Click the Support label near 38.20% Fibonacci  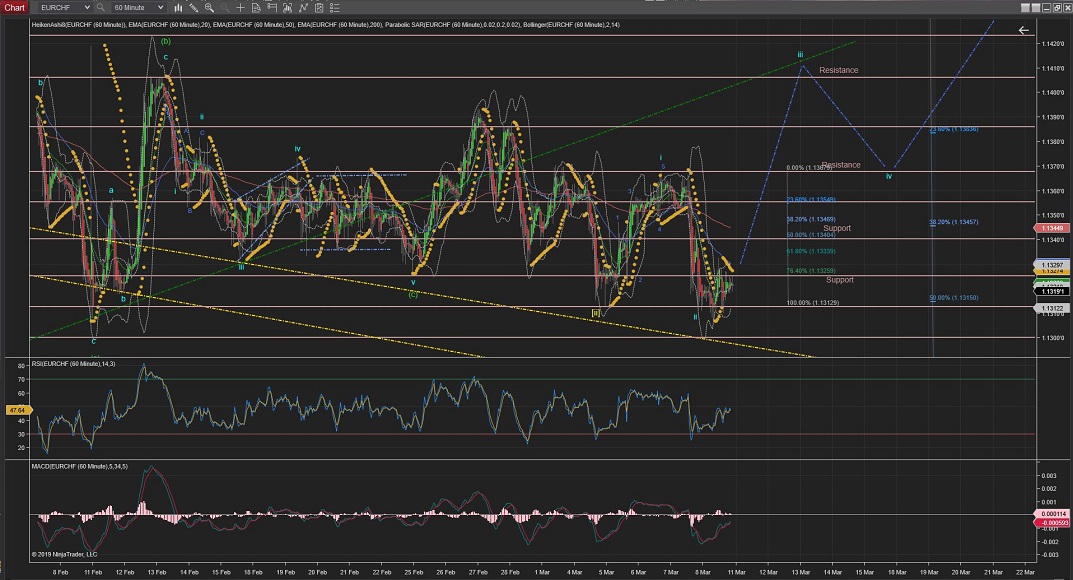(x=837, y=228)
